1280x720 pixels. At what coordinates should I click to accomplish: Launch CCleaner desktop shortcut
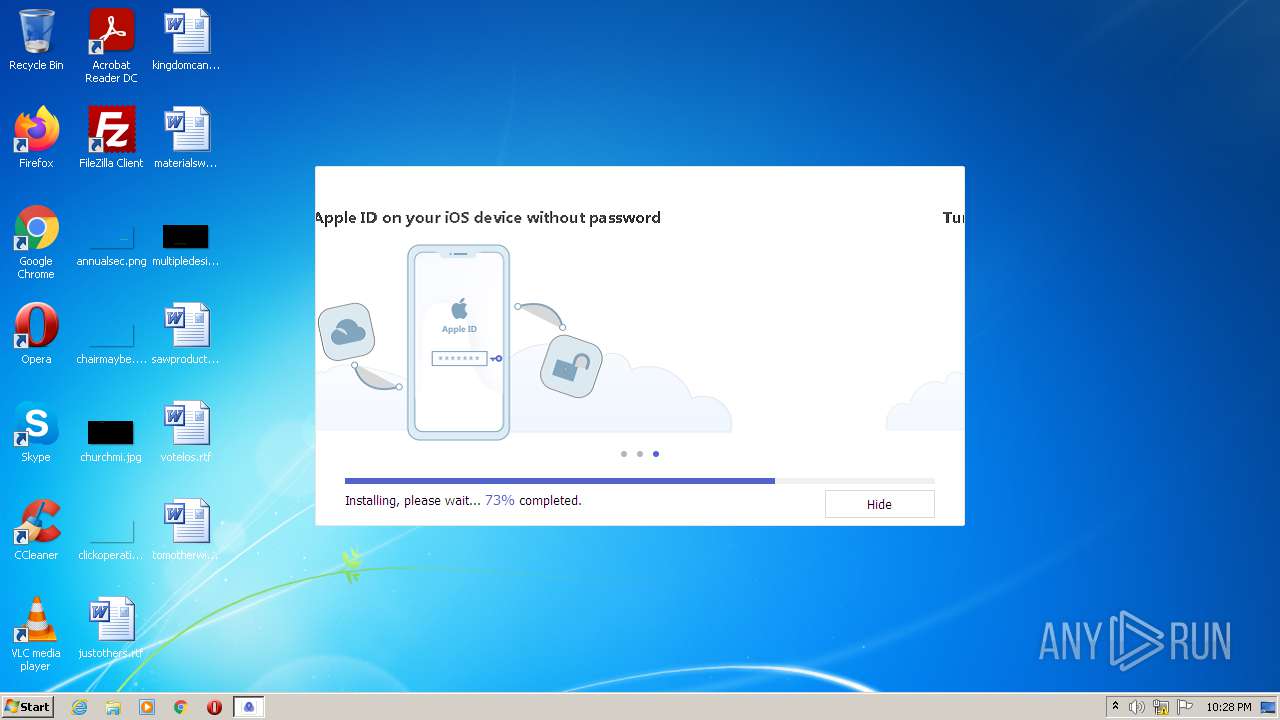(x=36, y=530)
